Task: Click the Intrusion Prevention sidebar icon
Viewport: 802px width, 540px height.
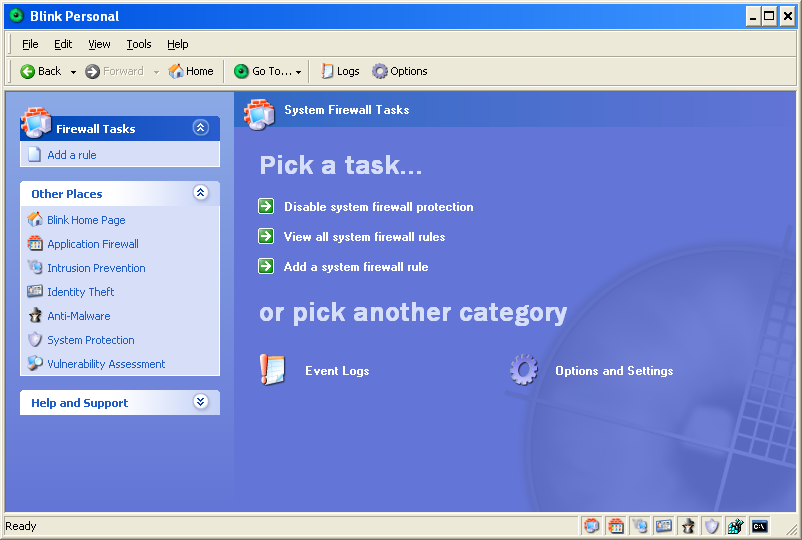Action: pyautogui.click(x=35, y=267)
